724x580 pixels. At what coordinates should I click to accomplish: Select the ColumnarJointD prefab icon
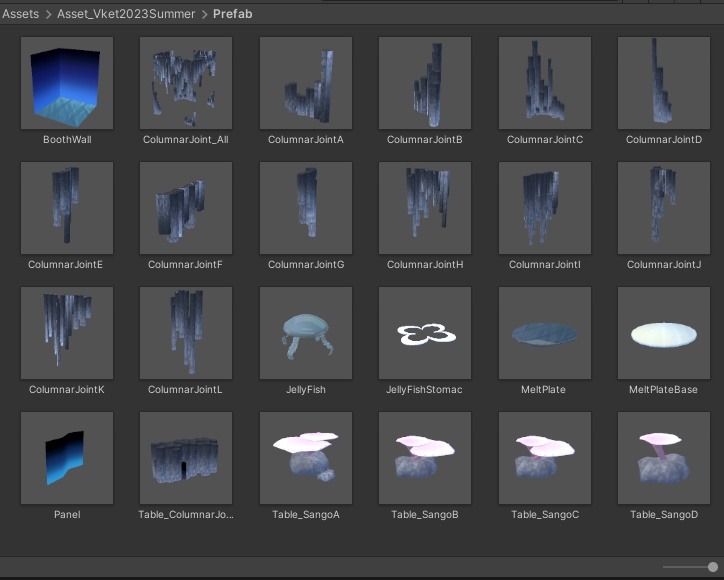[x=664, y=83]
